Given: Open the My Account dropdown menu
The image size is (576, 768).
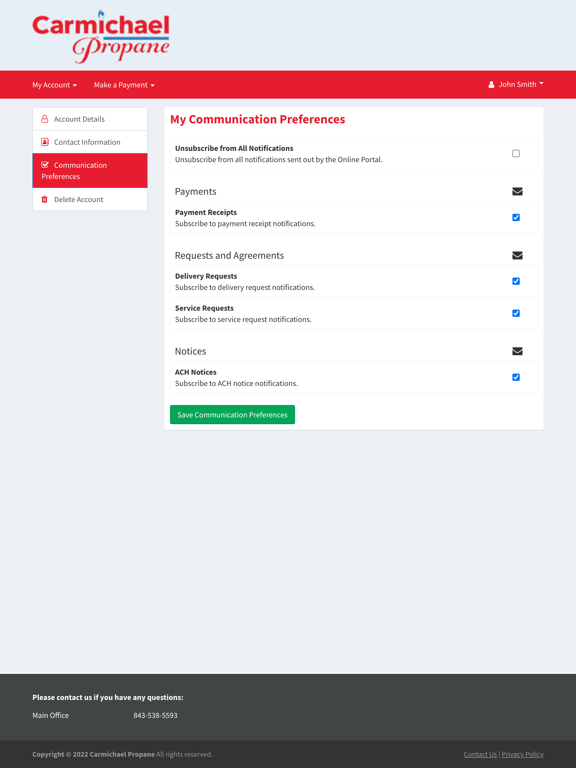Looking at the screenshot, I should (x=54, y=85).
